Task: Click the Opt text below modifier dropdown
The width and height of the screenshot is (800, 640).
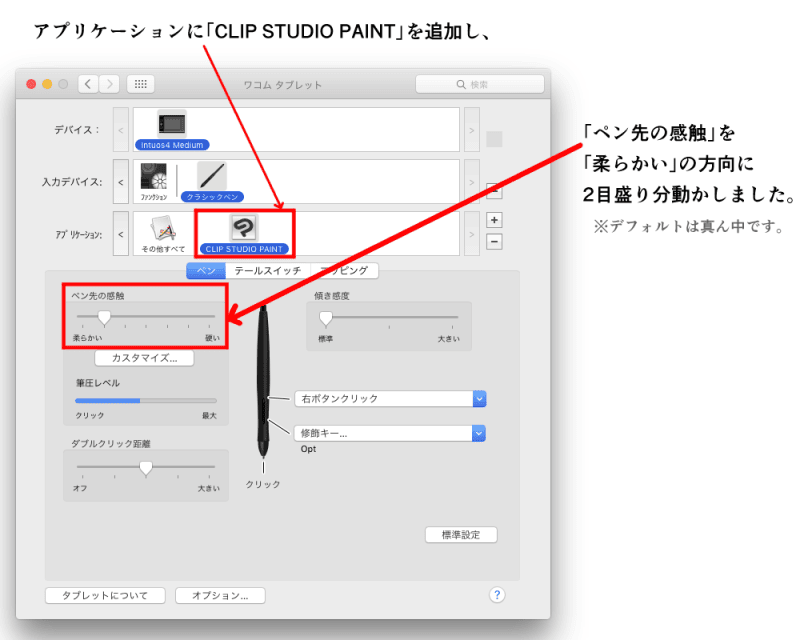Action: tap(308, 449)
